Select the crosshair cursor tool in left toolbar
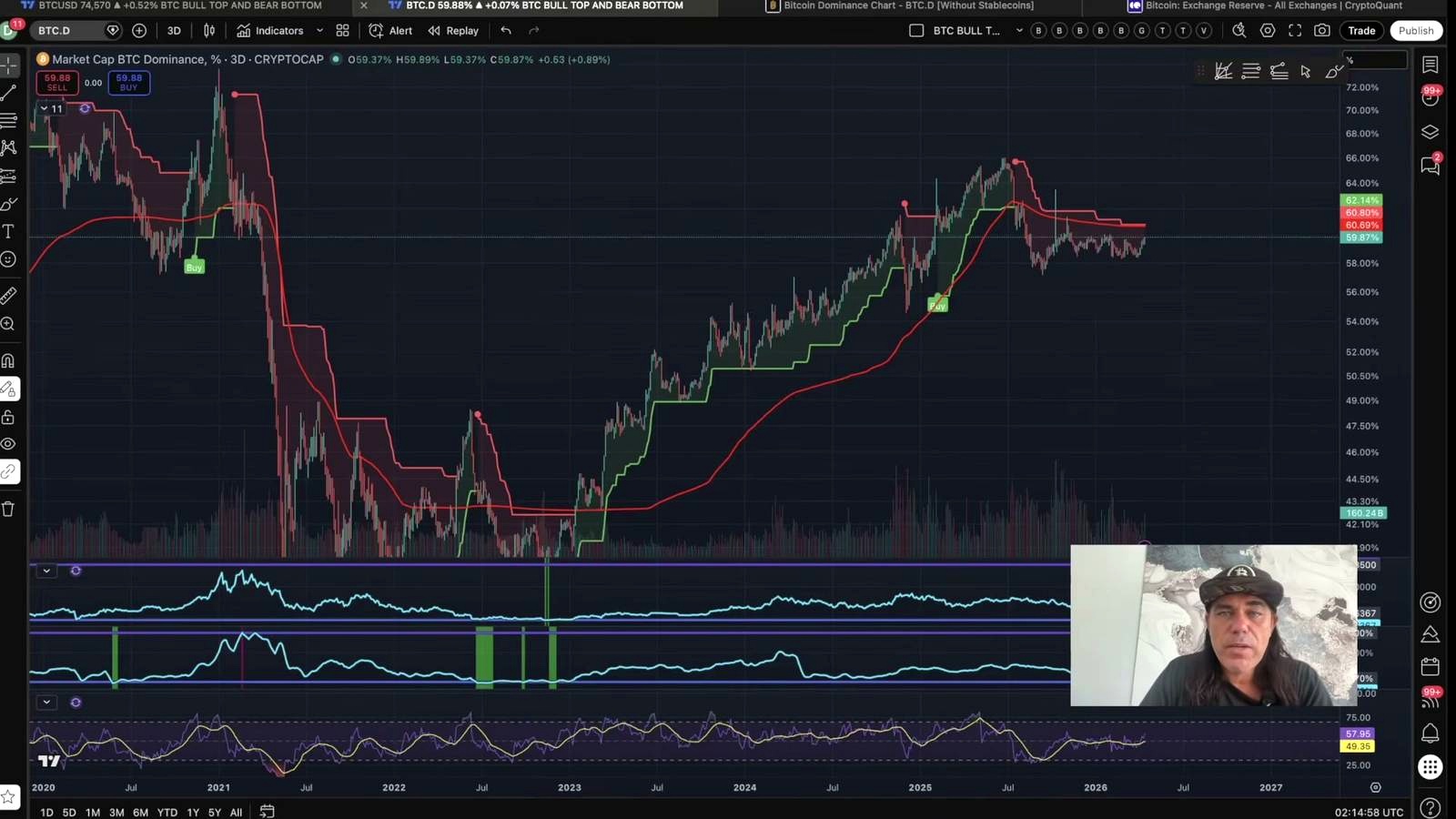 click(8, 66)
